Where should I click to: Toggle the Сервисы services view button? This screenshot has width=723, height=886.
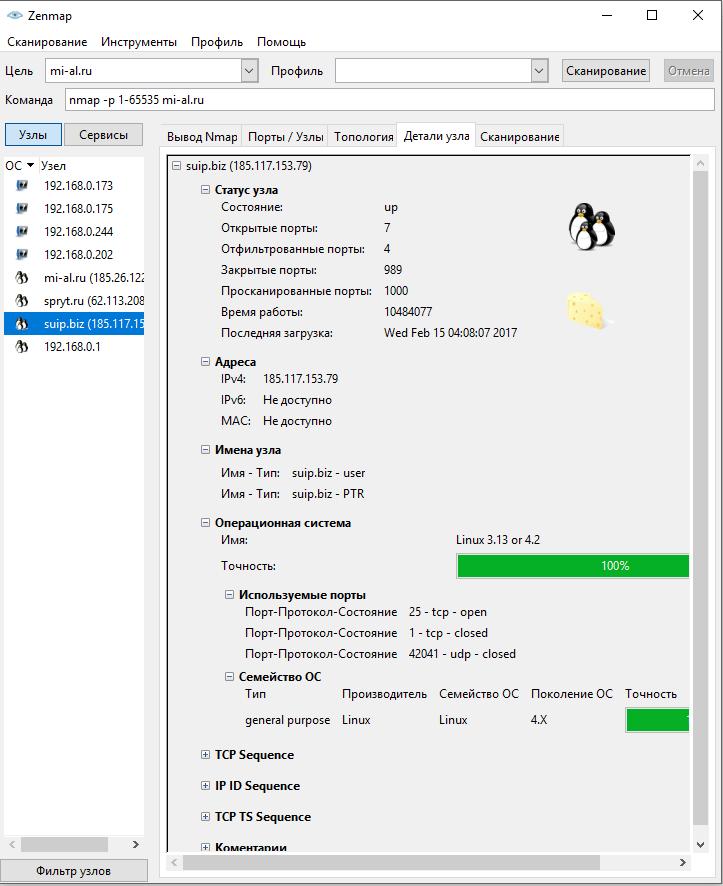click(x=104, y=135)
